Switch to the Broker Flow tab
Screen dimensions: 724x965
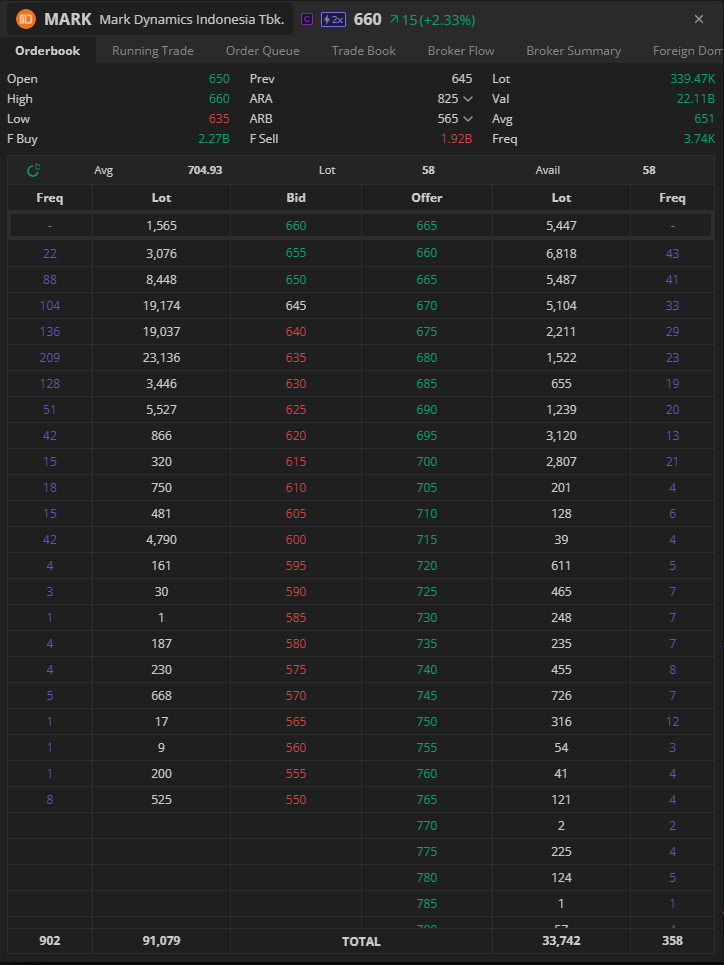[x=461, y=51]
